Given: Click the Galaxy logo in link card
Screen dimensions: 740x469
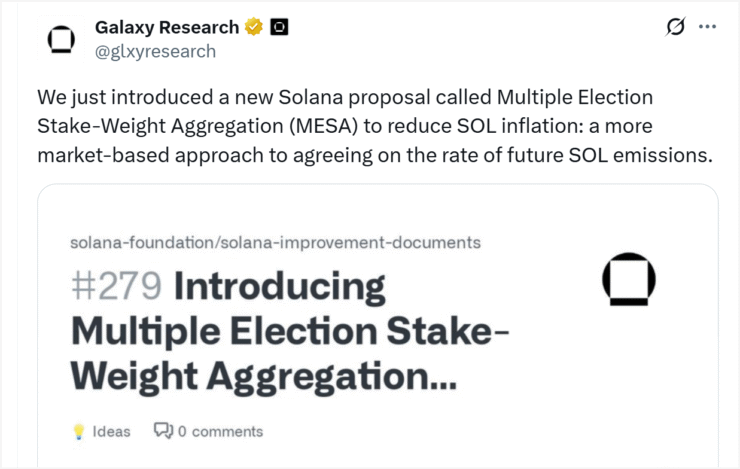Looking at the screenshot, I should click(629, 279).
